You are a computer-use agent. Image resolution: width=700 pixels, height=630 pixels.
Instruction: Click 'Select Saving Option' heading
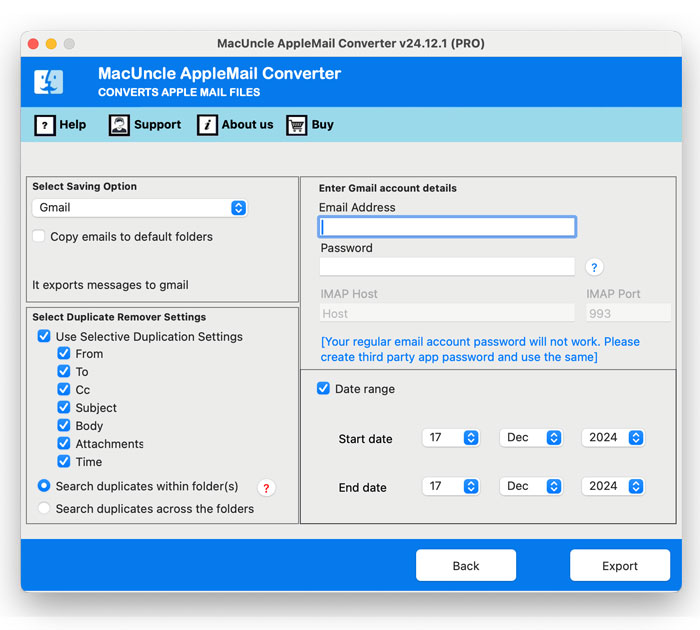pyautogui.click(x=84, y=187)
